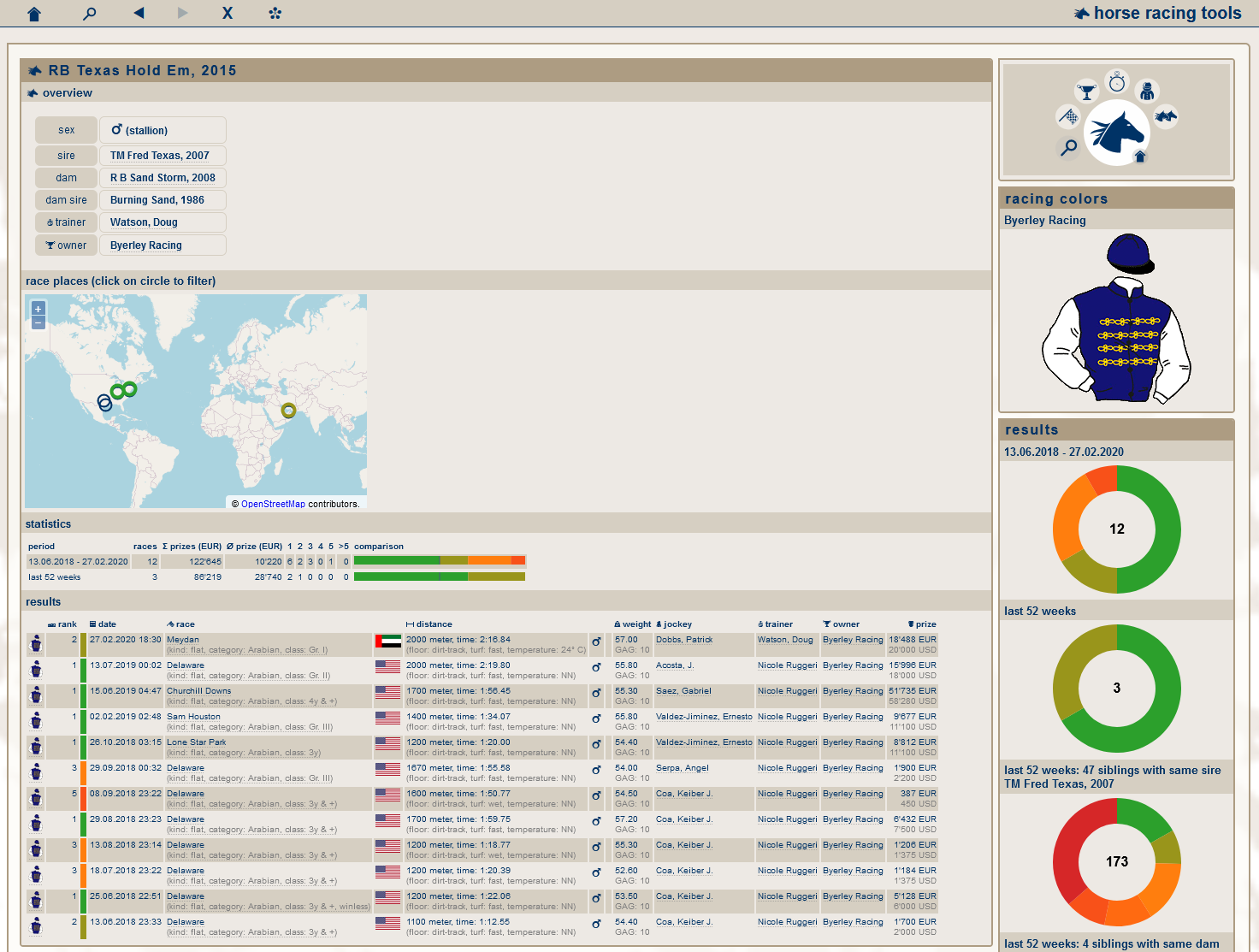This screenshot has width=1259, height=952.
Task: Click the network nodes icon in top toolbar
Action: pyautogui.click(x=275, y=14)
